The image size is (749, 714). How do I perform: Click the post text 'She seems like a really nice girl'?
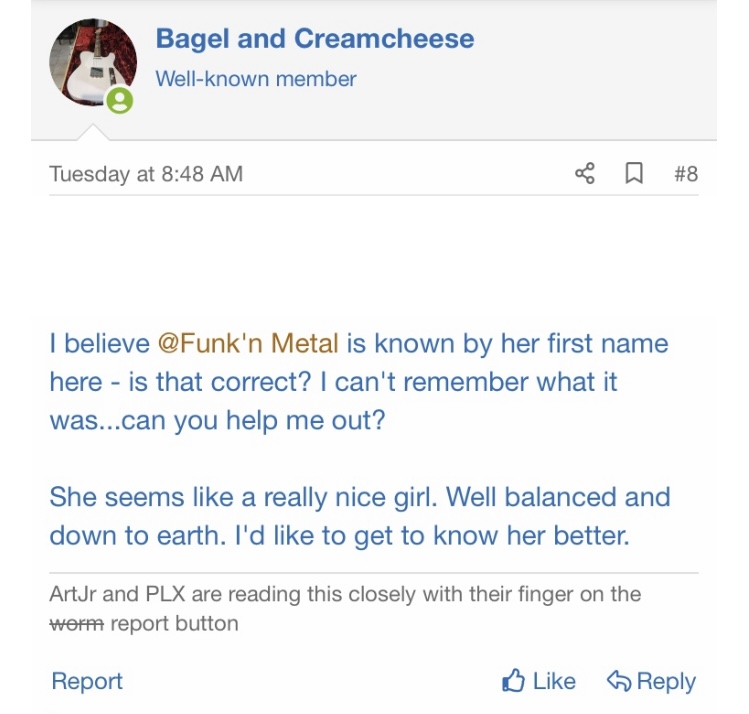click(243, 497)
